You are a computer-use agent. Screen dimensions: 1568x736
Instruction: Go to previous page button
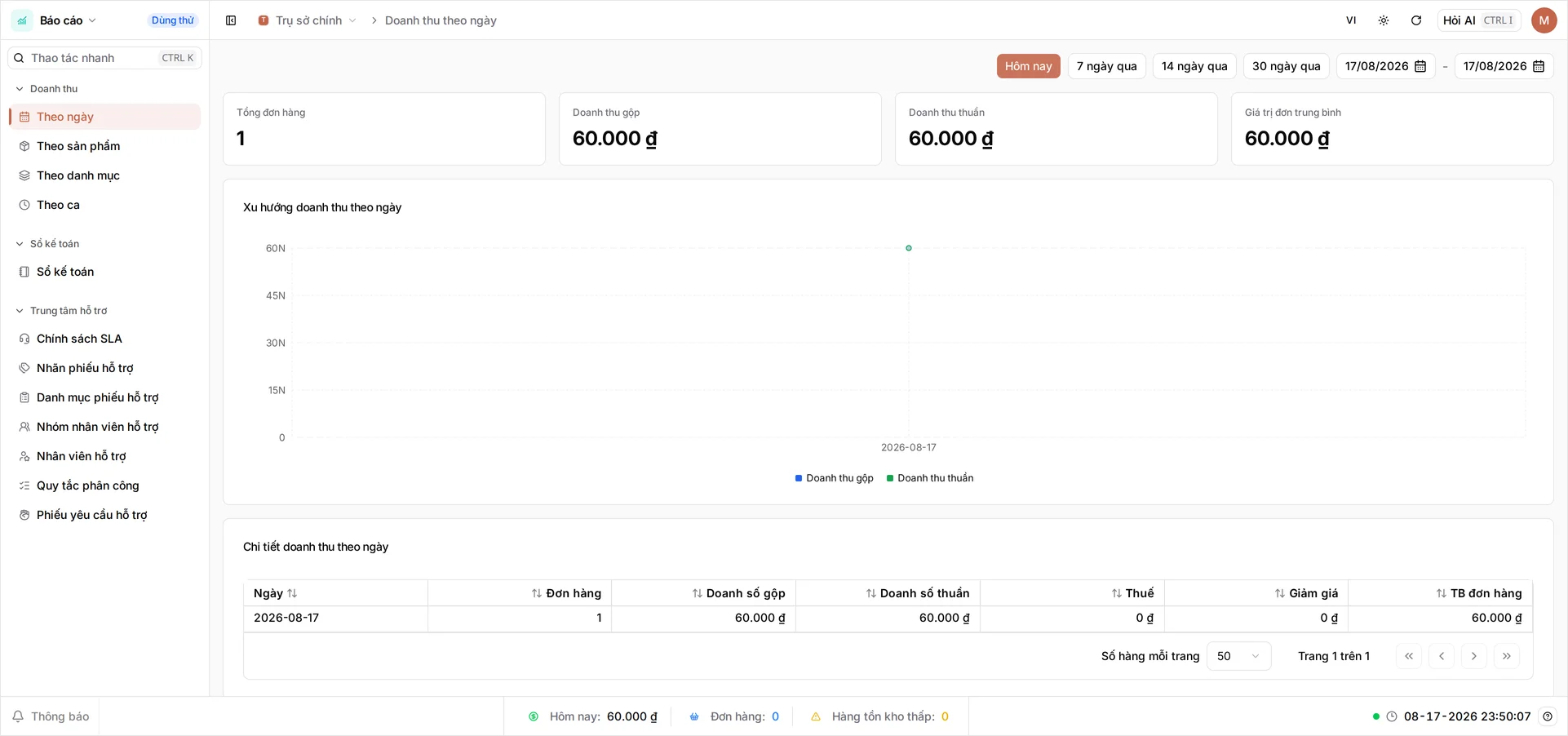pyautogui.click(x=1442, y=656)
